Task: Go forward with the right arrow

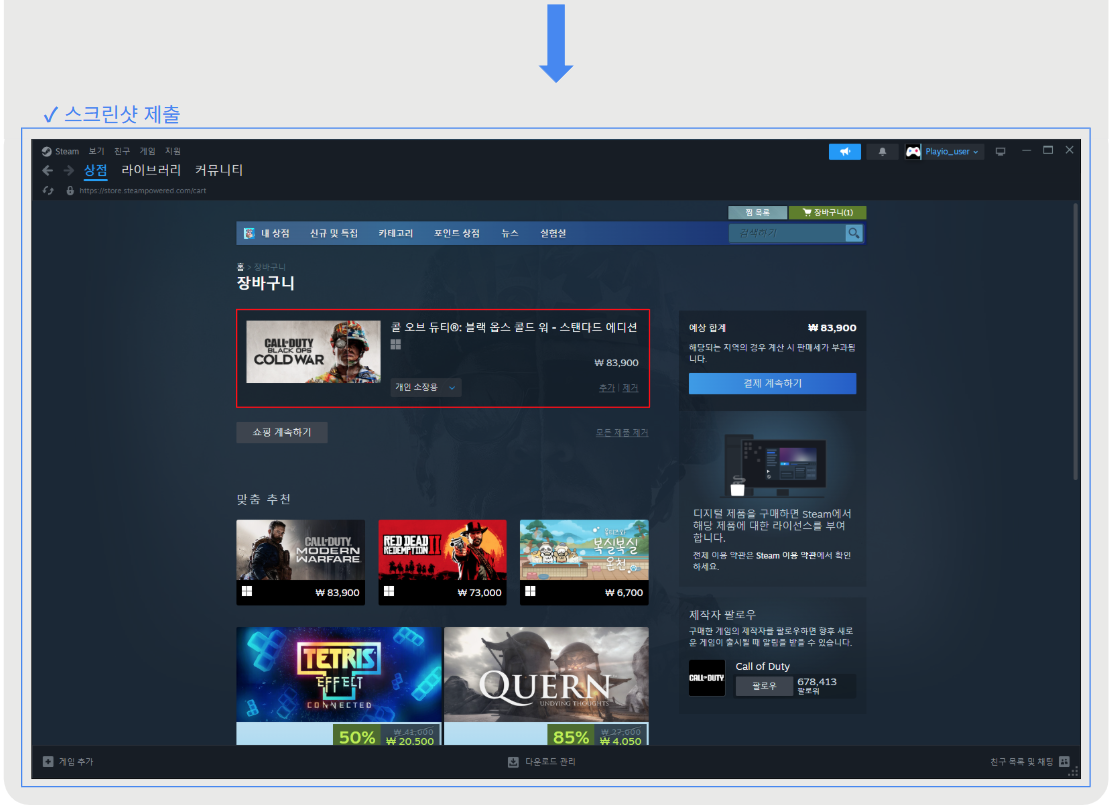Action: point(68,170)
